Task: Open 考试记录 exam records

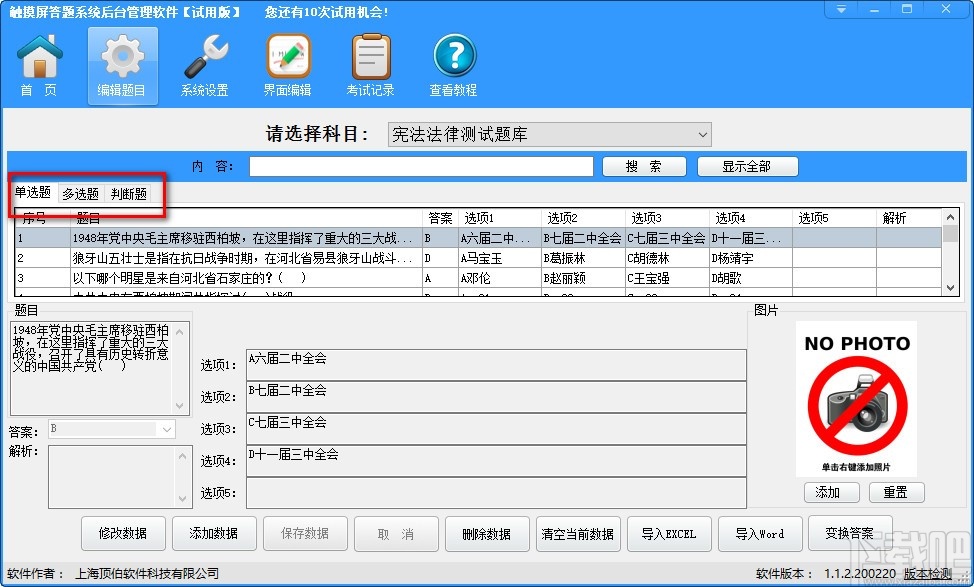Action: 370,63
